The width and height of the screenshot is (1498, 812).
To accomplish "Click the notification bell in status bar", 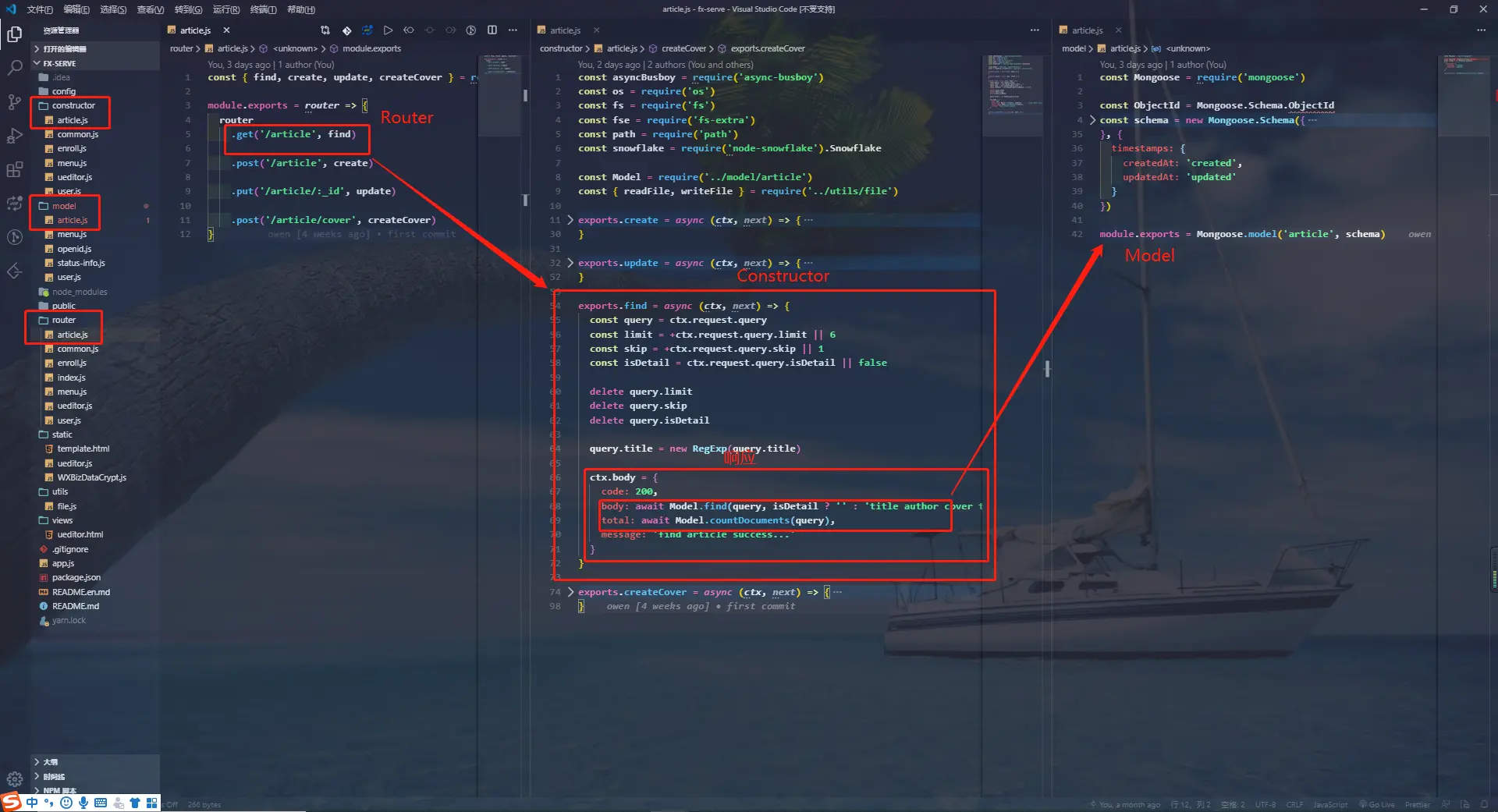I will pos(1483,804).
